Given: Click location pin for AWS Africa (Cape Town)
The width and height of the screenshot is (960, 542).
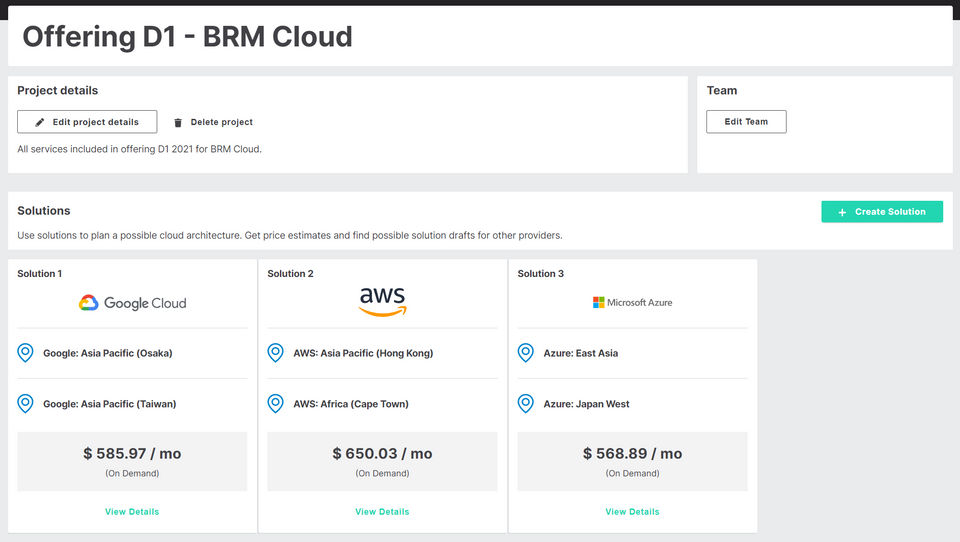Looking at the screenshot, I should coord(276,404).
